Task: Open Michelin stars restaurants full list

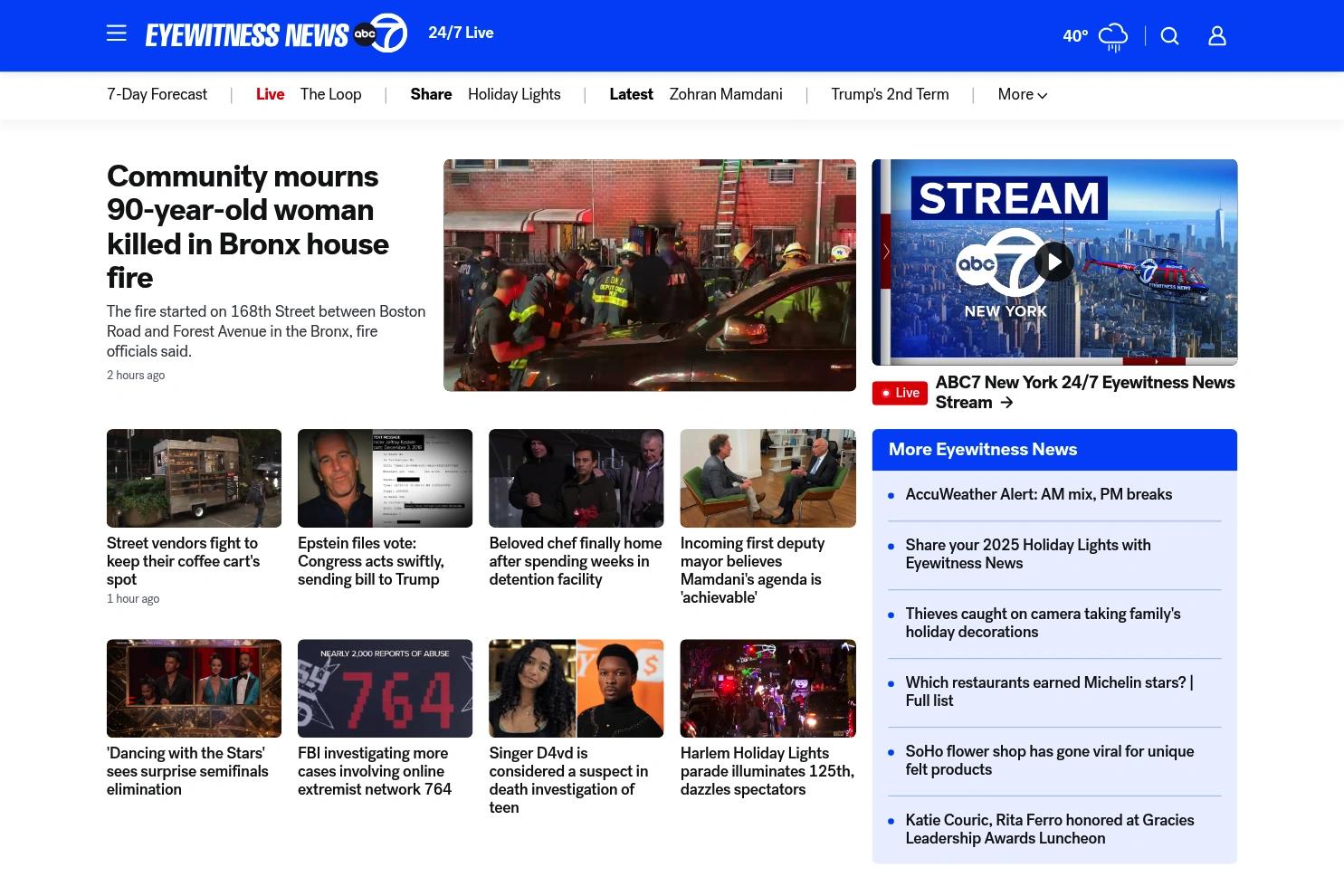Action: pyautogui.click(x=1050, y=691)
